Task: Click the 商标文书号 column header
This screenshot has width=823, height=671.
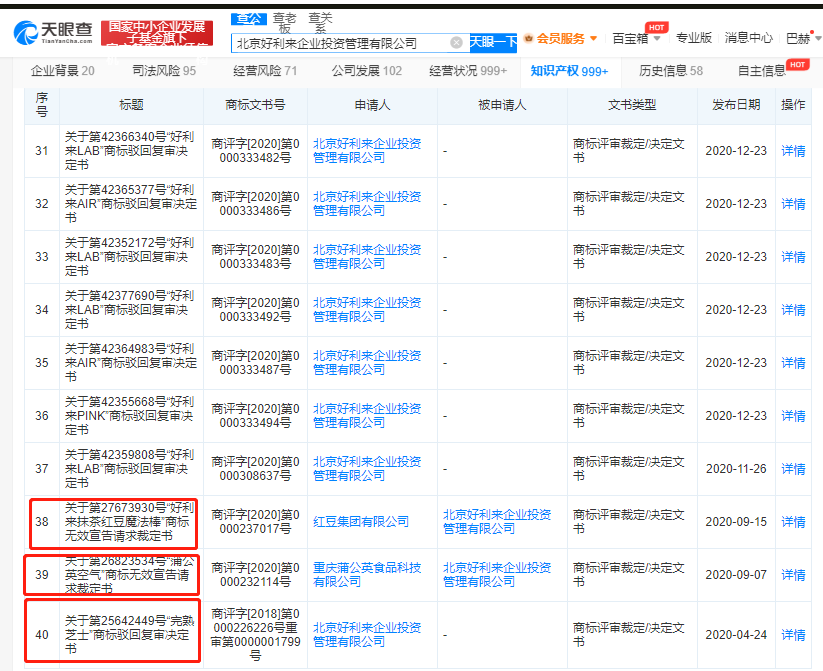Action: click(255, 105)
